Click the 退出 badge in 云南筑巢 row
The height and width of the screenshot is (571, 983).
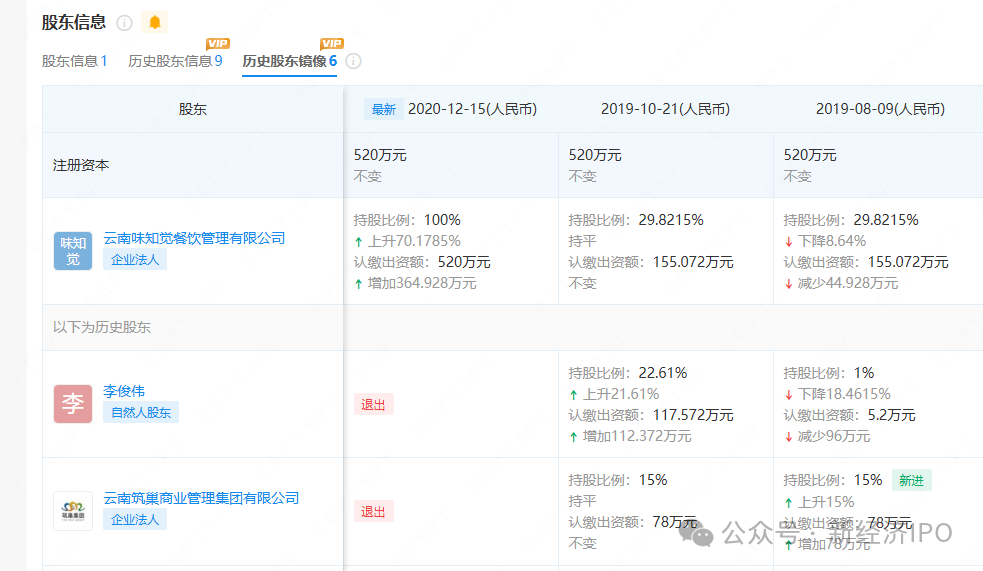click(x=373, y=512)
